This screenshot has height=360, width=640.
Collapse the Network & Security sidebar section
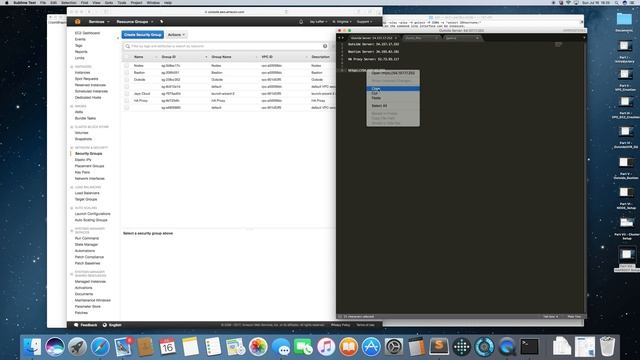click(72, 147)
